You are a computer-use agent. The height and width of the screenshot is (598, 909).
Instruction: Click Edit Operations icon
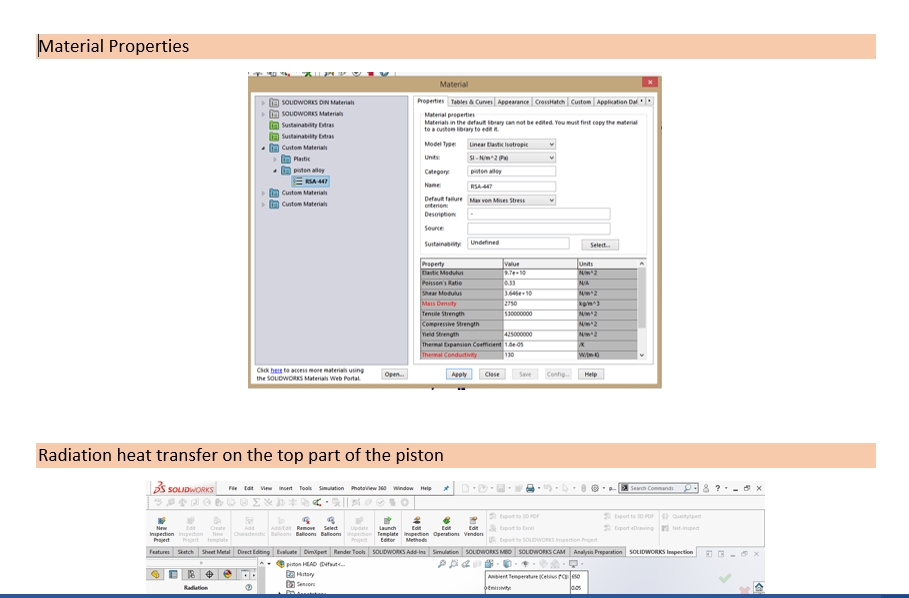[x=446, y=521]
